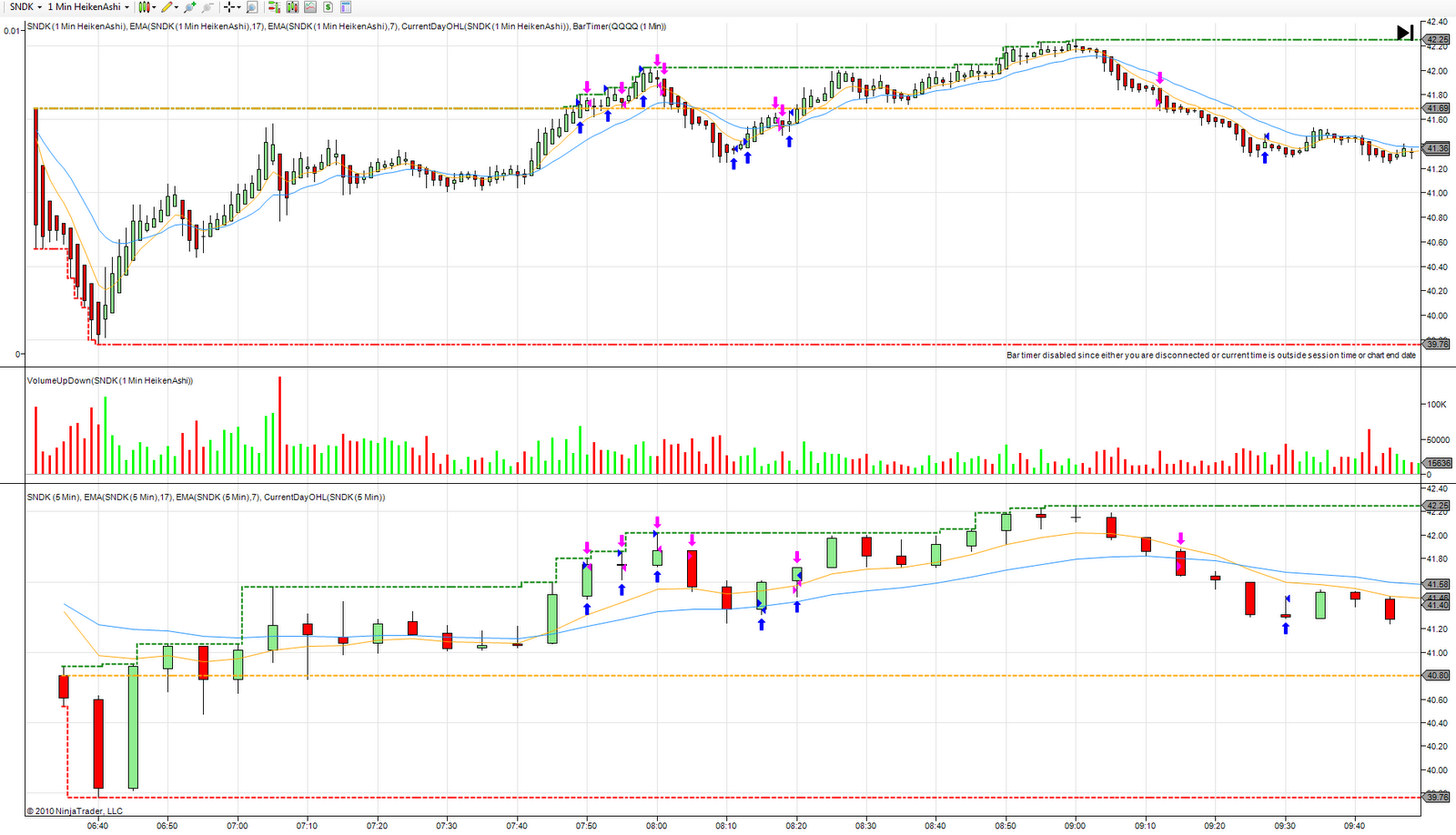Click the 39.76 marker in 5 Min panel

(1437, 798)
